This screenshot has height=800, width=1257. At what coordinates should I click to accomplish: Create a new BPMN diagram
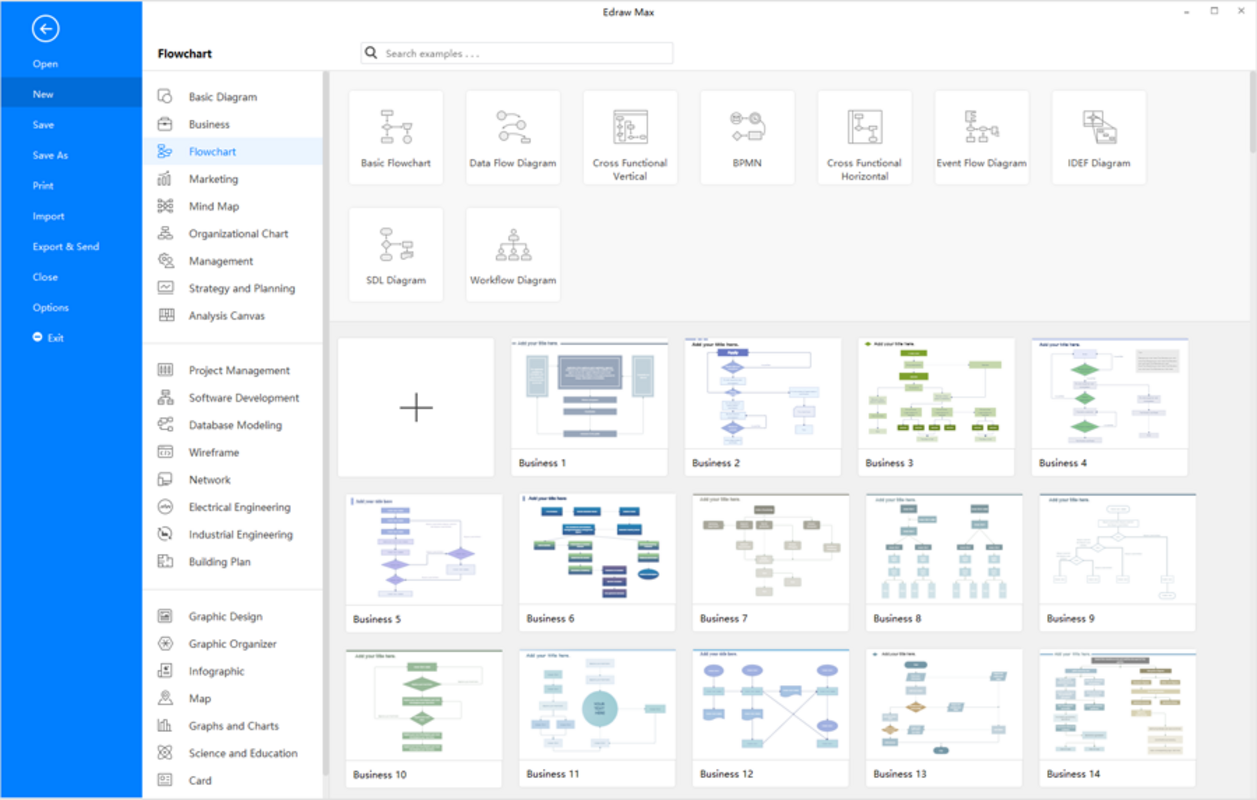tap(747, 137)
